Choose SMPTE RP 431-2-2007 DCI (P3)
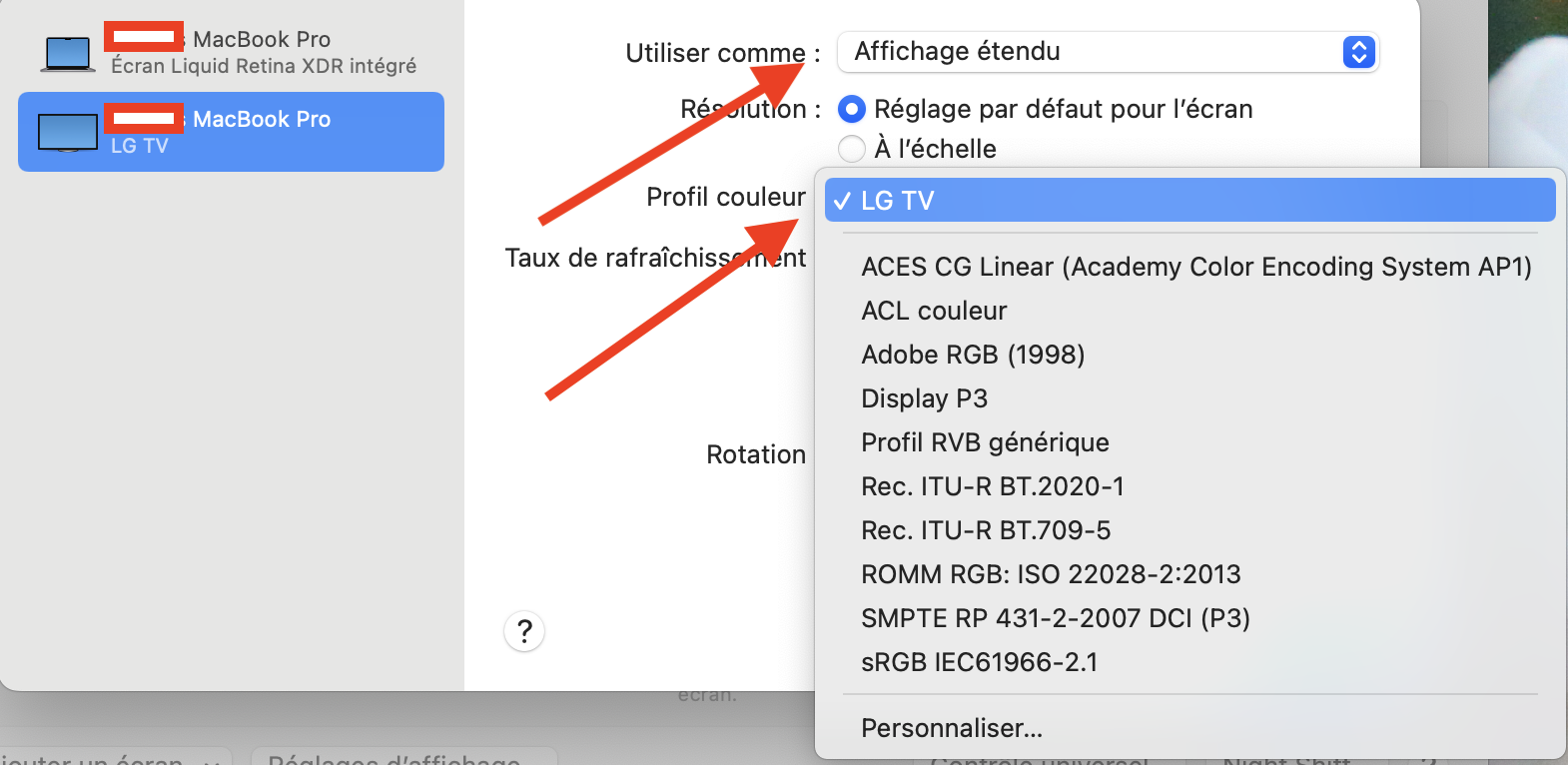 coord(1055,618)
